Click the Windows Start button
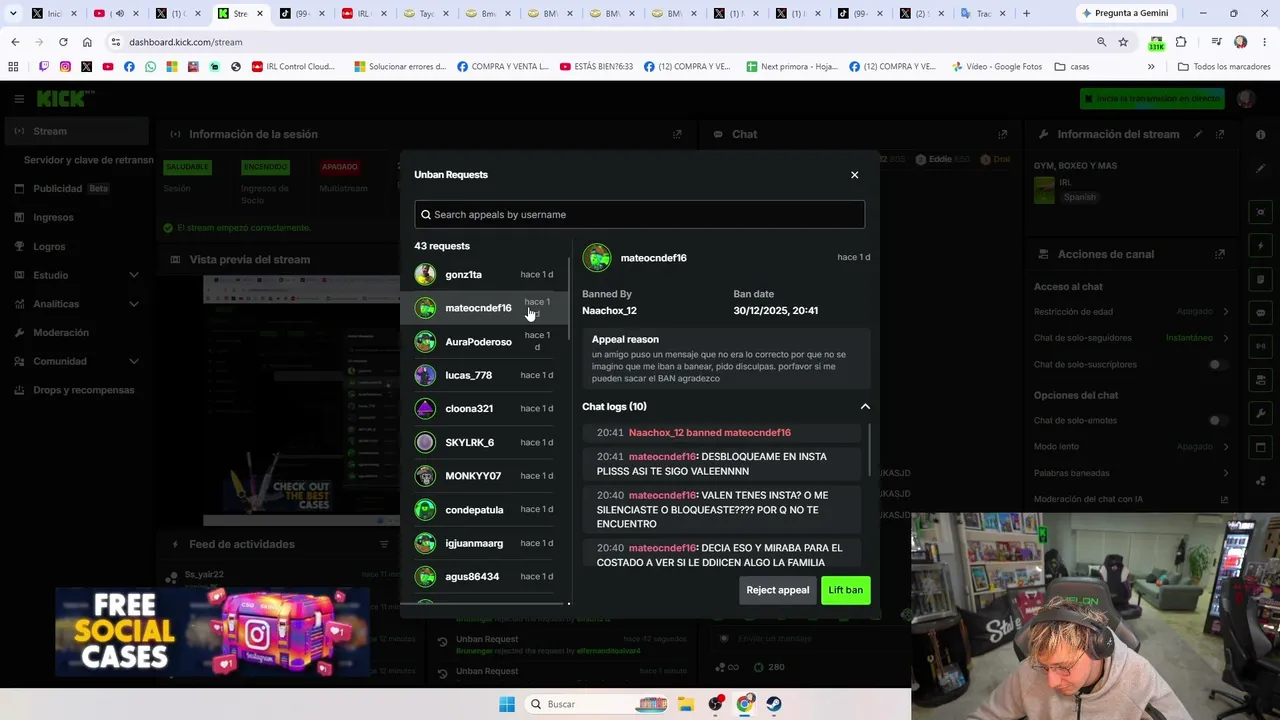The width and height of the screenshot is (1280, 720). [507, 704]
